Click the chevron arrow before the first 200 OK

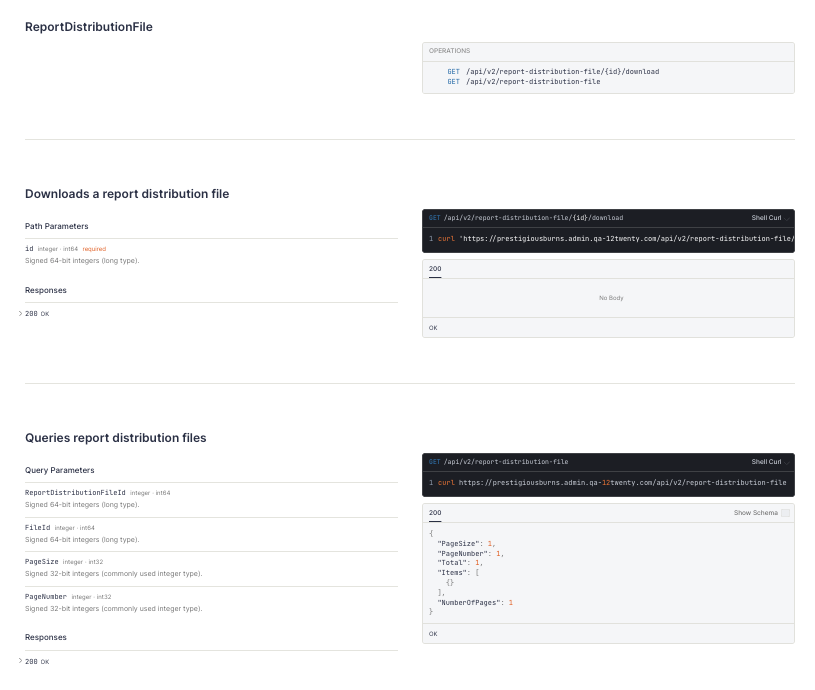pyautogui.click(x=20, y=314)
